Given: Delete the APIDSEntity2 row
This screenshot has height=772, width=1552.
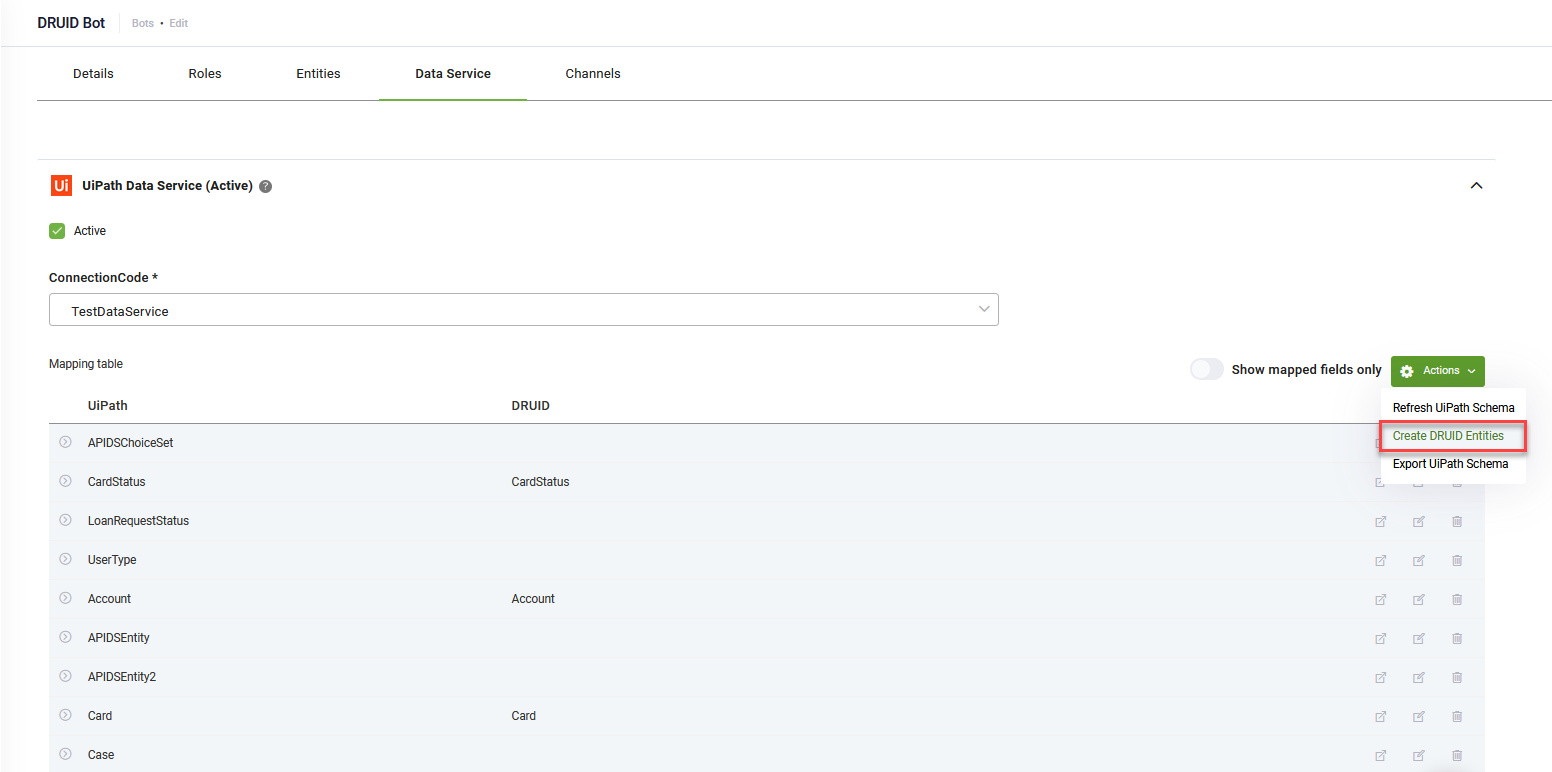Looking at the screenshot, I should [1457, 677].
